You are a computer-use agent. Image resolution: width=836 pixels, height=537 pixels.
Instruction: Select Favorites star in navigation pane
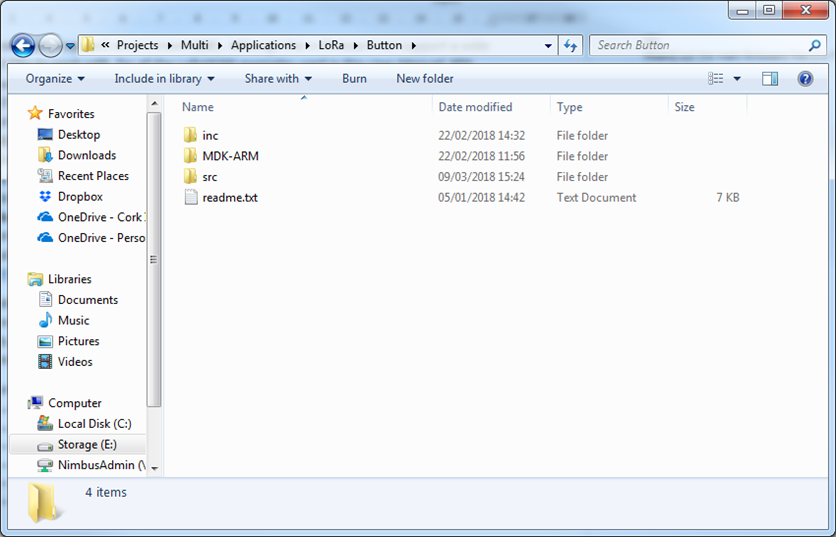[x=35, y=113]
